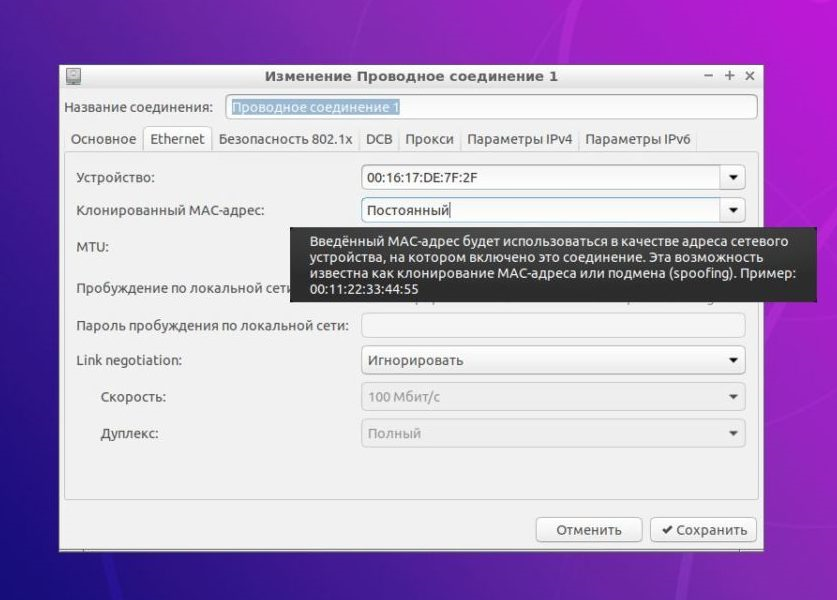Screen dimensions: 837x600
Task: Click the connection name text field
Action: click(490, 107)
